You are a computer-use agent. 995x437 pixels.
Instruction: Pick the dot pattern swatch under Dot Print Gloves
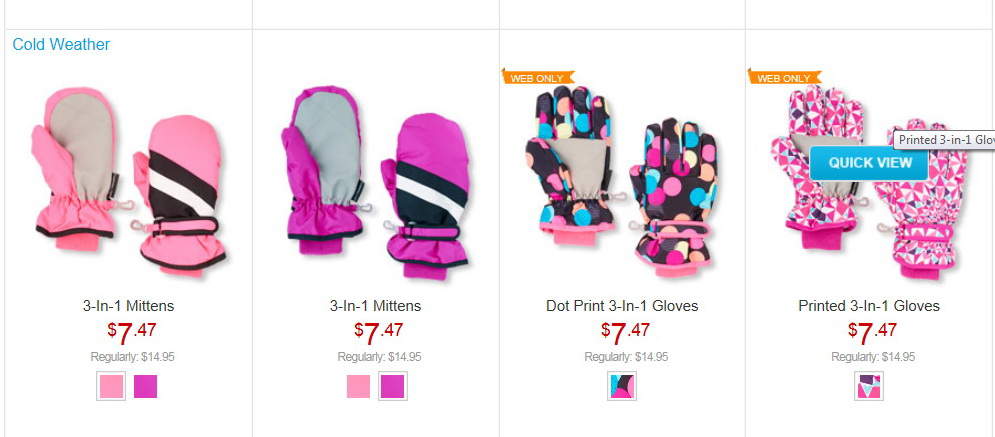[x=621, y=386]
